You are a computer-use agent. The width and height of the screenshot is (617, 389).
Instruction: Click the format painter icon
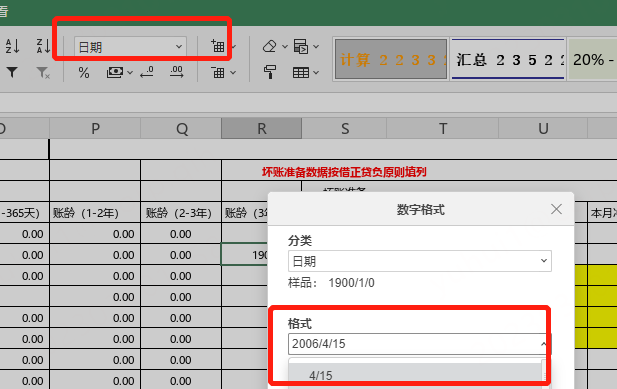click(270, 72)
